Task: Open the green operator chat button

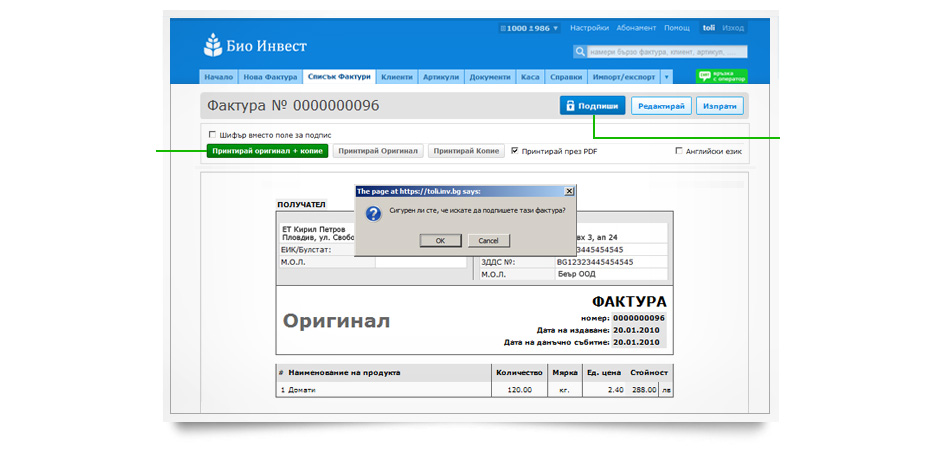Action: 722,76
